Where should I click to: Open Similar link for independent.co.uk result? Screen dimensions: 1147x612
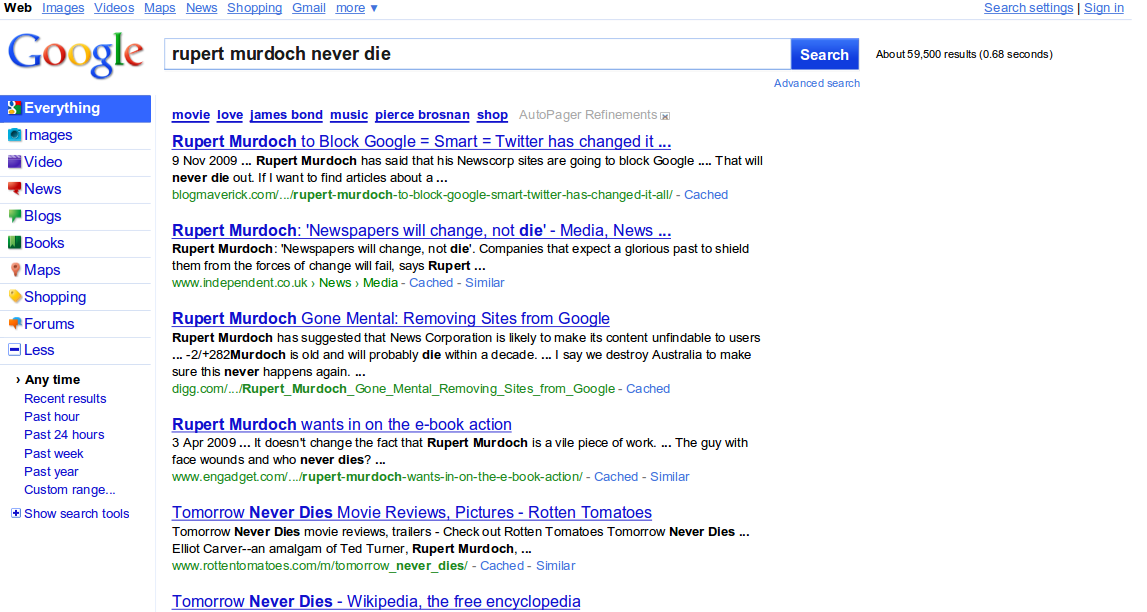click(x=484, y=283)
